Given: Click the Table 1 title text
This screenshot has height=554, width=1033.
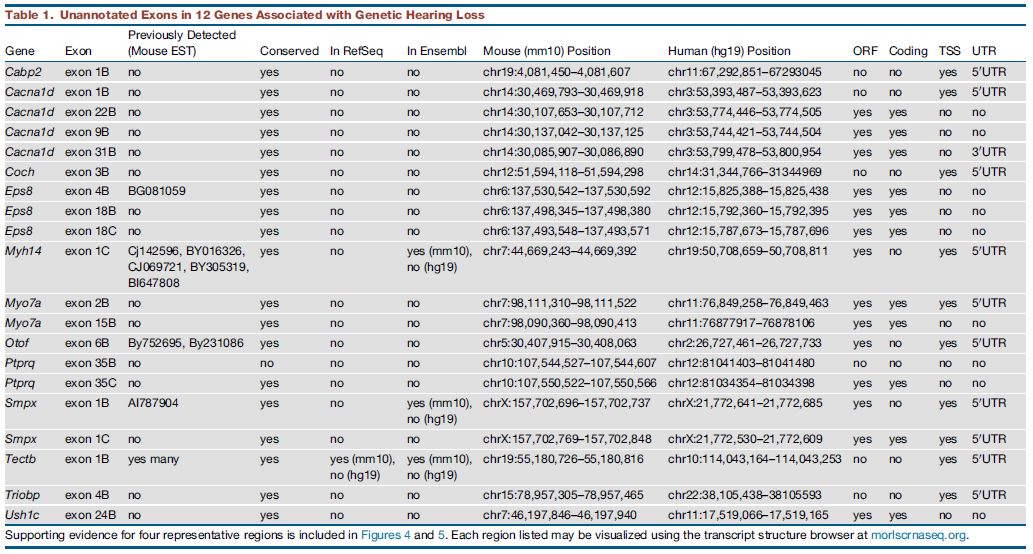Looking at the screenshot, I should click(x=245, y=15).
